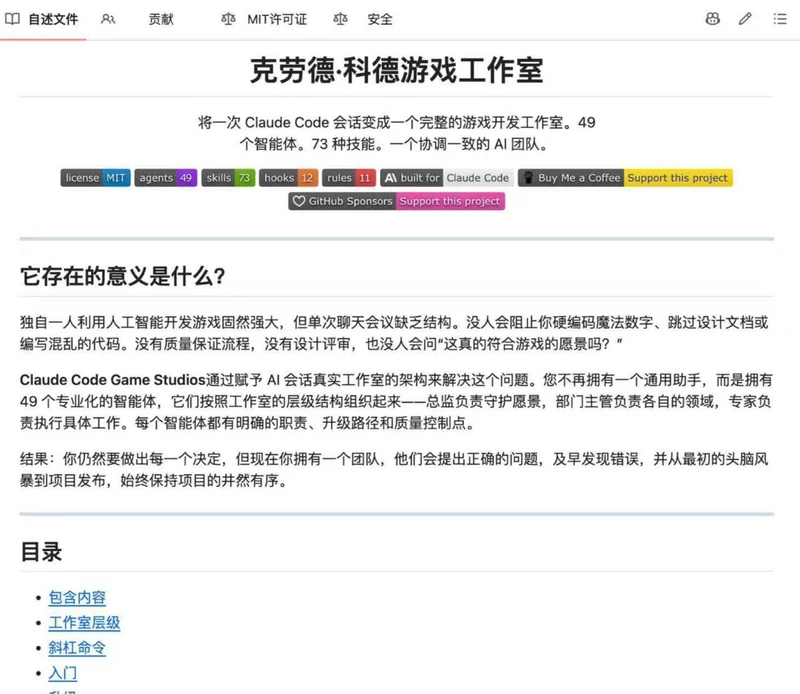800x694 pixels.
Task: Open the Copilot icon in header
Action: click(712, 19)
